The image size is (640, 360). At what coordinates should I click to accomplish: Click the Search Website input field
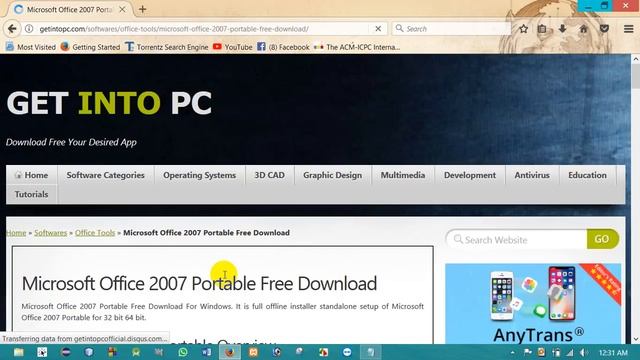[516, 240]
